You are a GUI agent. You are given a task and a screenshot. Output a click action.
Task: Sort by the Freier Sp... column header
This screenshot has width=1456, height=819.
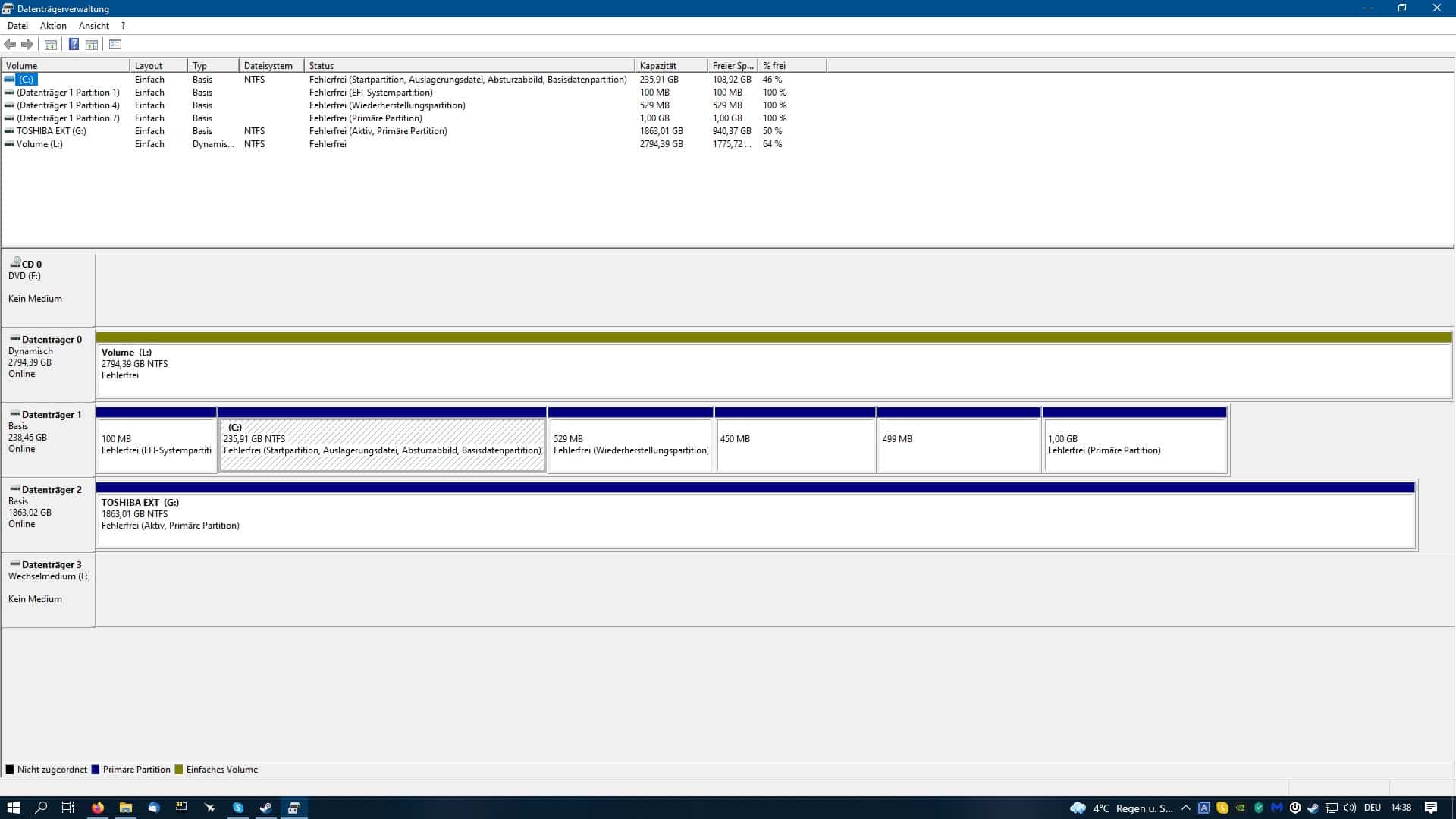pos(733,66)
